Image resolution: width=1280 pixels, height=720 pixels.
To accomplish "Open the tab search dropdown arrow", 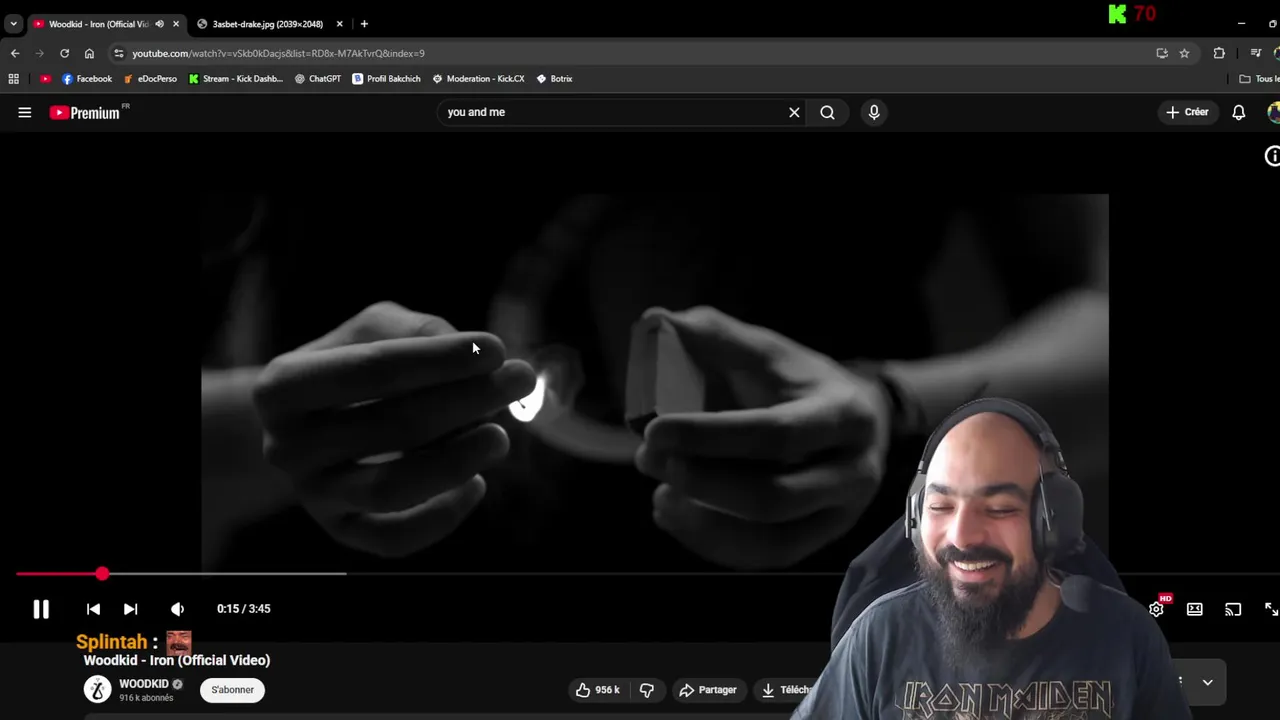I will click(14, 24).
